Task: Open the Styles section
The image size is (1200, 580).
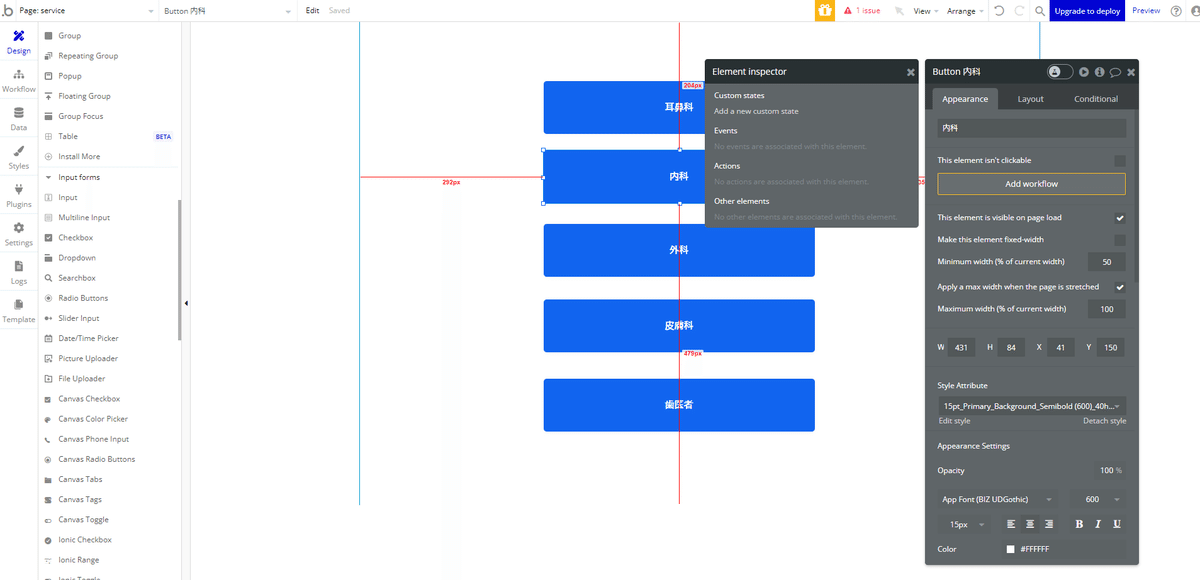Action: coord(18,157)
